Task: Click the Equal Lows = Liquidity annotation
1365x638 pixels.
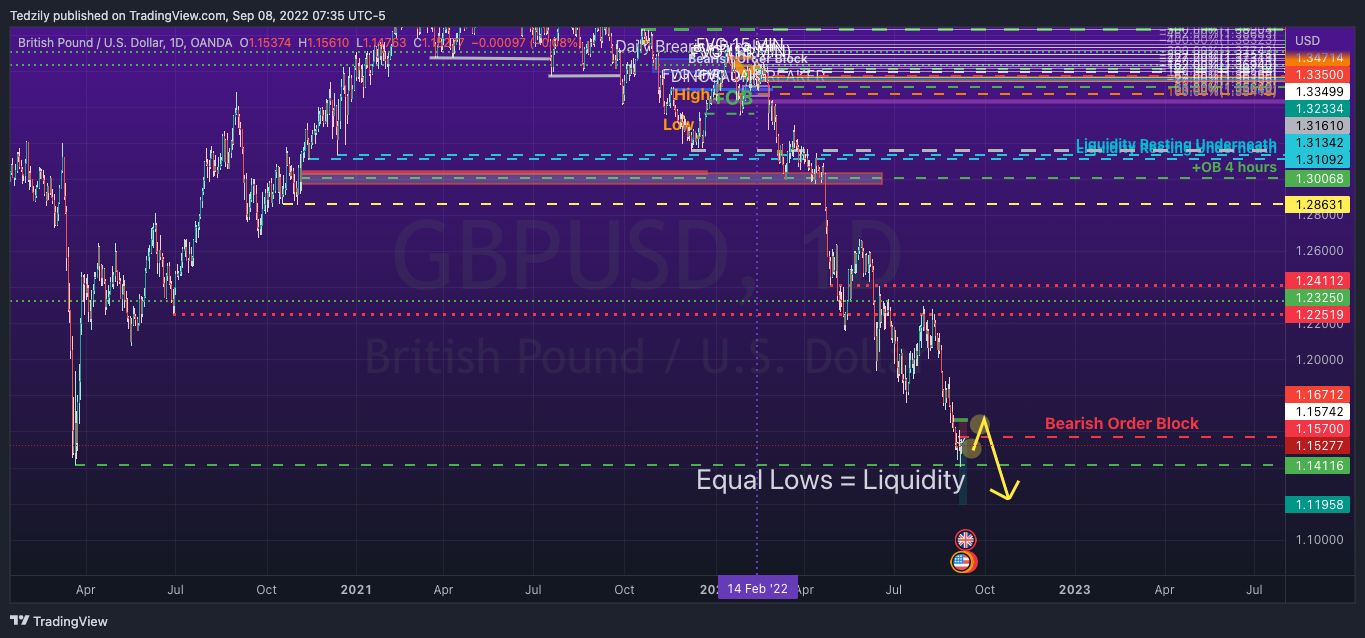Action: 831,480
